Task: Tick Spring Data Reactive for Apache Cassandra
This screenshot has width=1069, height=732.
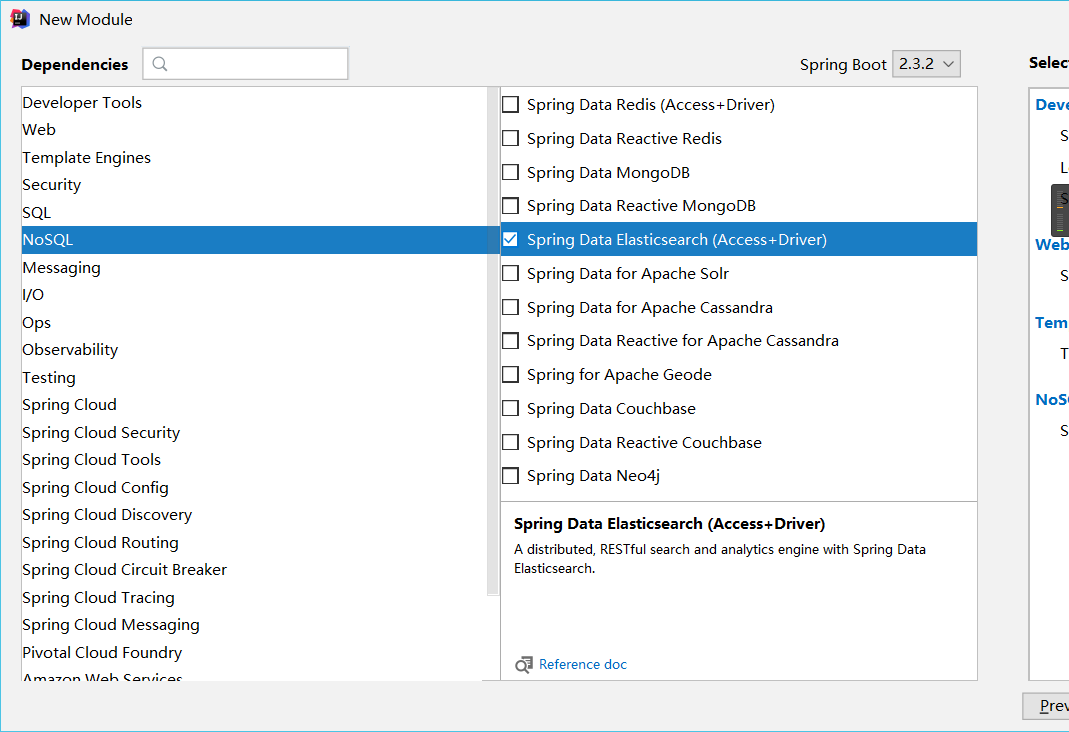Action: click(x=510, y=341)
